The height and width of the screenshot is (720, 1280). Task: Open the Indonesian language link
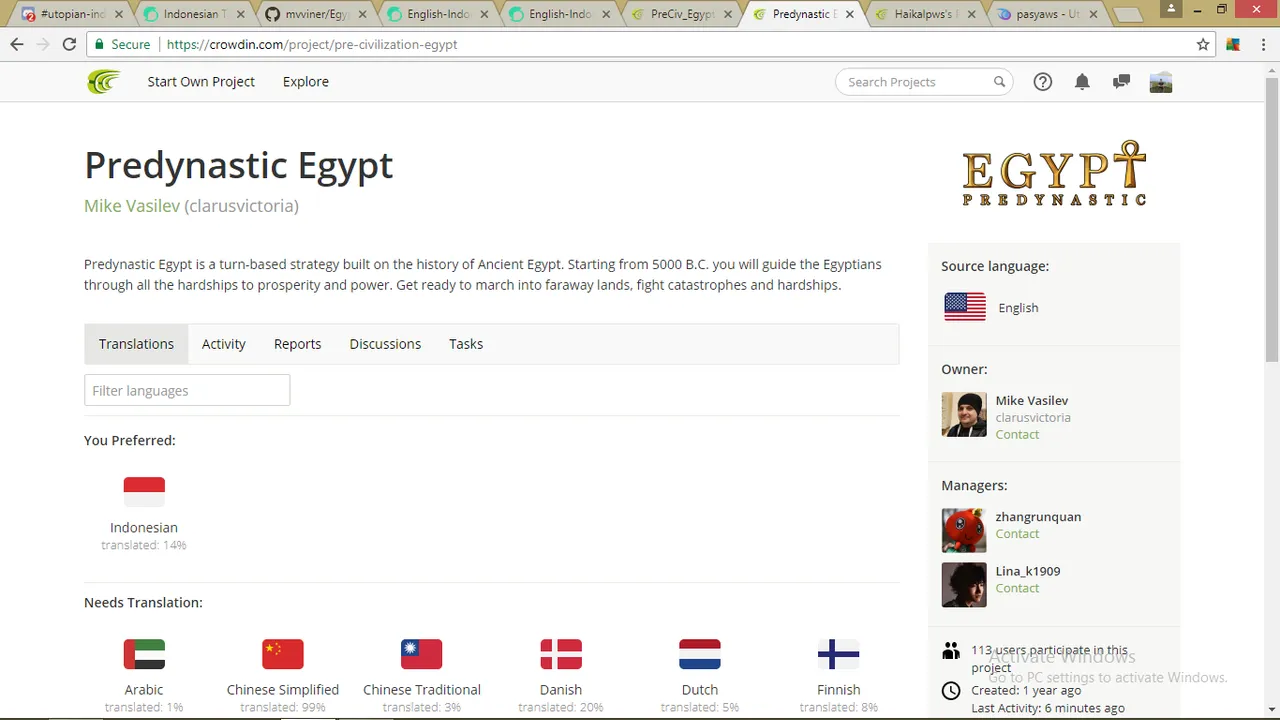[144, 528]
